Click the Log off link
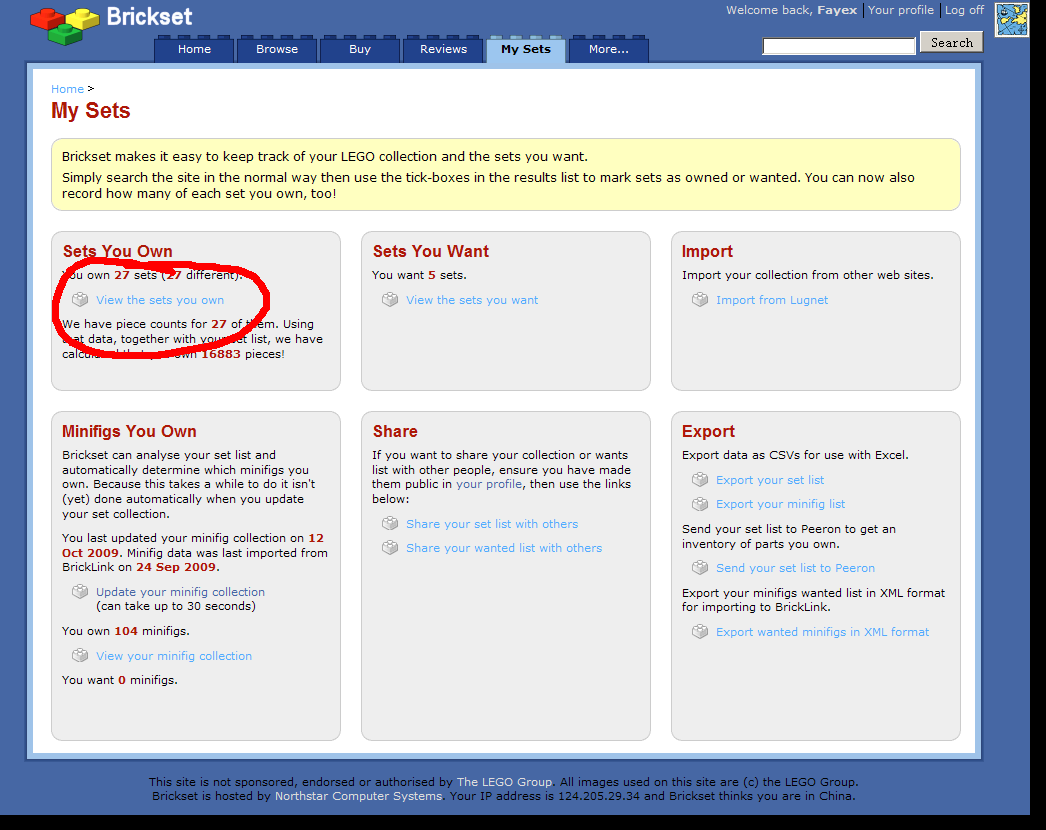The height and width of the screenshot is (830, 1046). [x=964, y=10]
